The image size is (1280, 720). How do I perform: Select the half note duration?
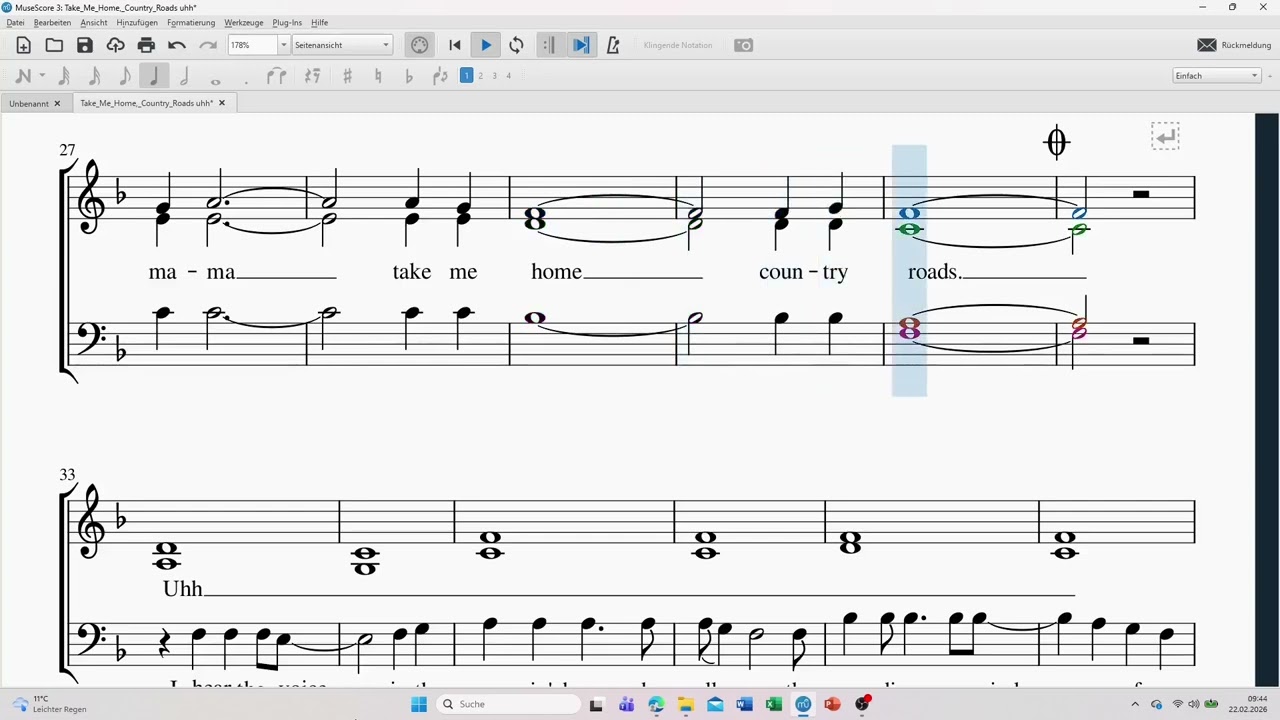click(x=185, y=76)
